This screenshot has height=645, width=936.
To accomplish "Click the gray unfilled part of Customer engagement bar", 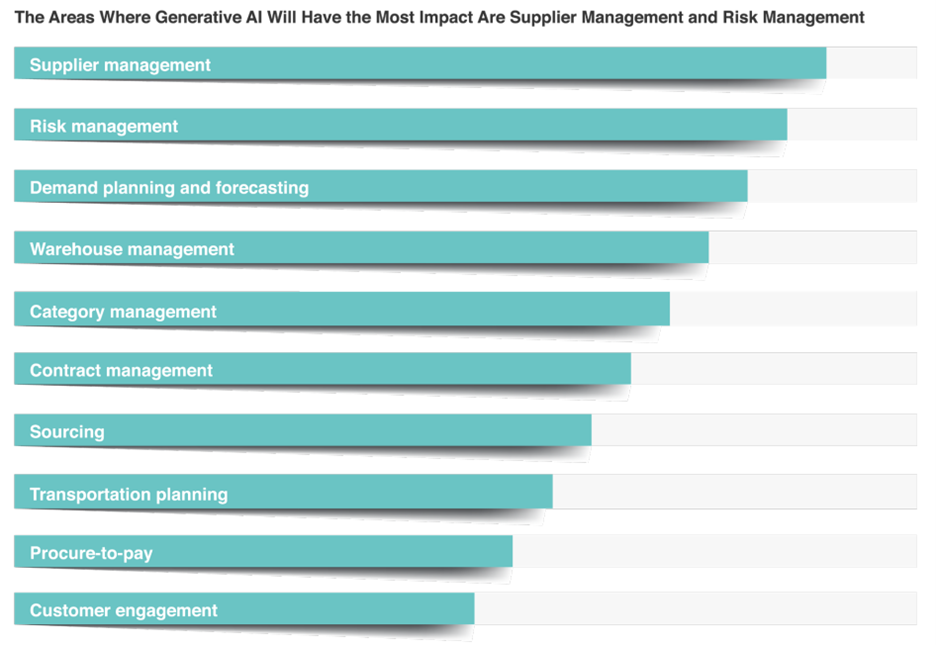I will pos(695,608).
